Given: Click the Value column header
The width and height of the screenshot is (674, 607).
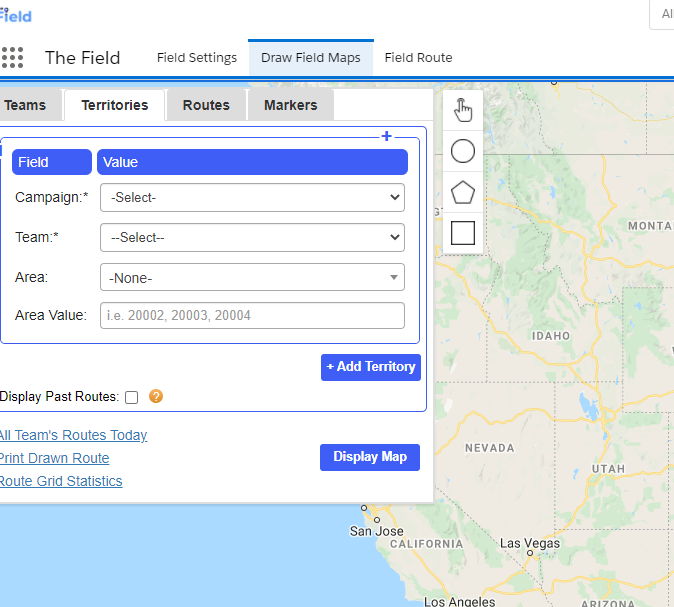Looking at the screenshot, I should 252,162.
